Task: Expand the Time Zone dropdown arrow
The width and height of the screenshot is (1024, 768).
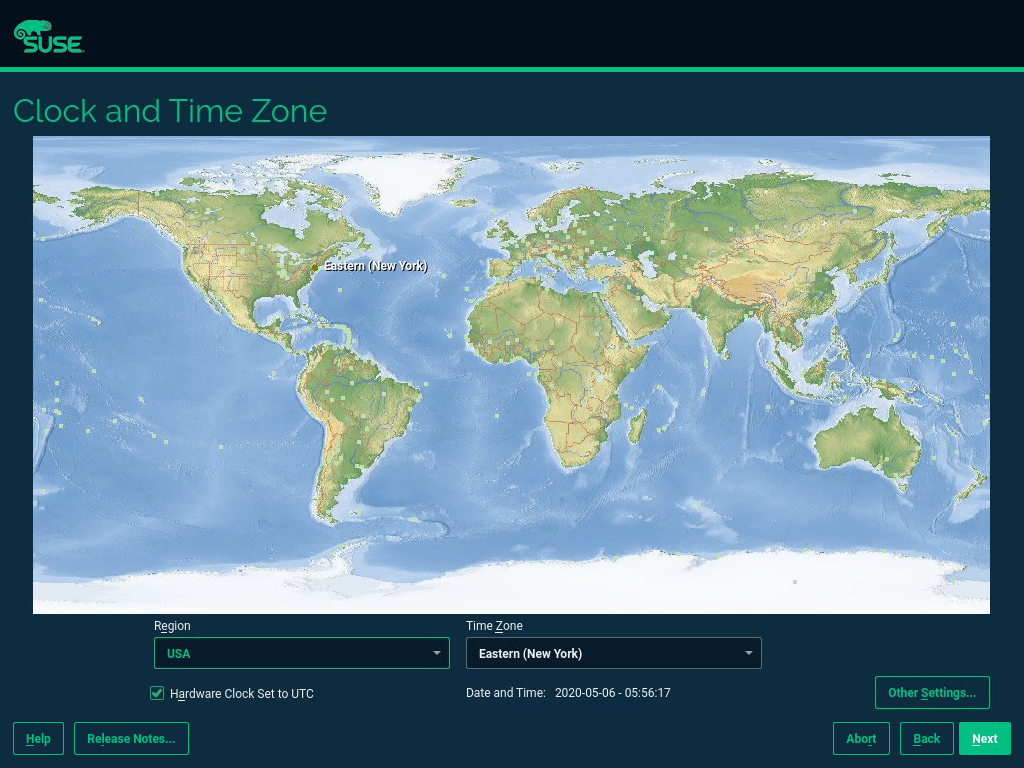Action: pyautogui.click(x=748, y=653)
